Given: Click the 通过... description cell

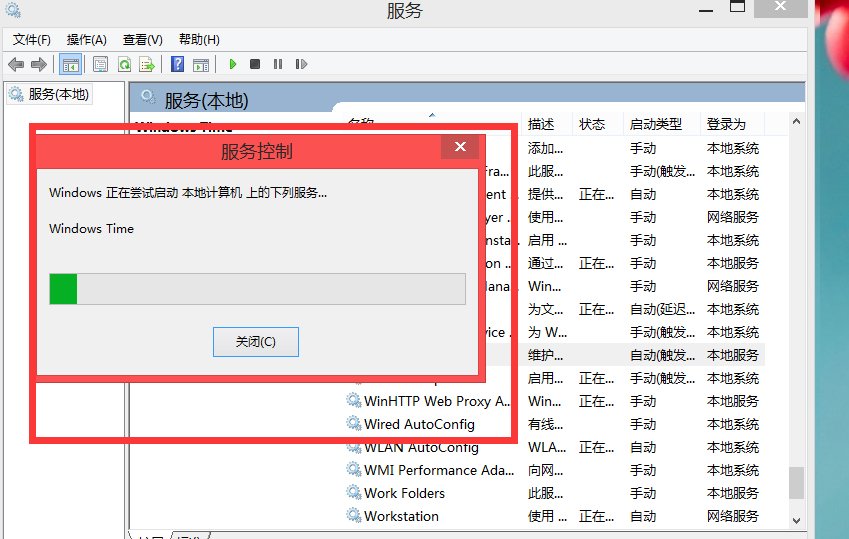Looking at the screenshot, I should [545, 263].
